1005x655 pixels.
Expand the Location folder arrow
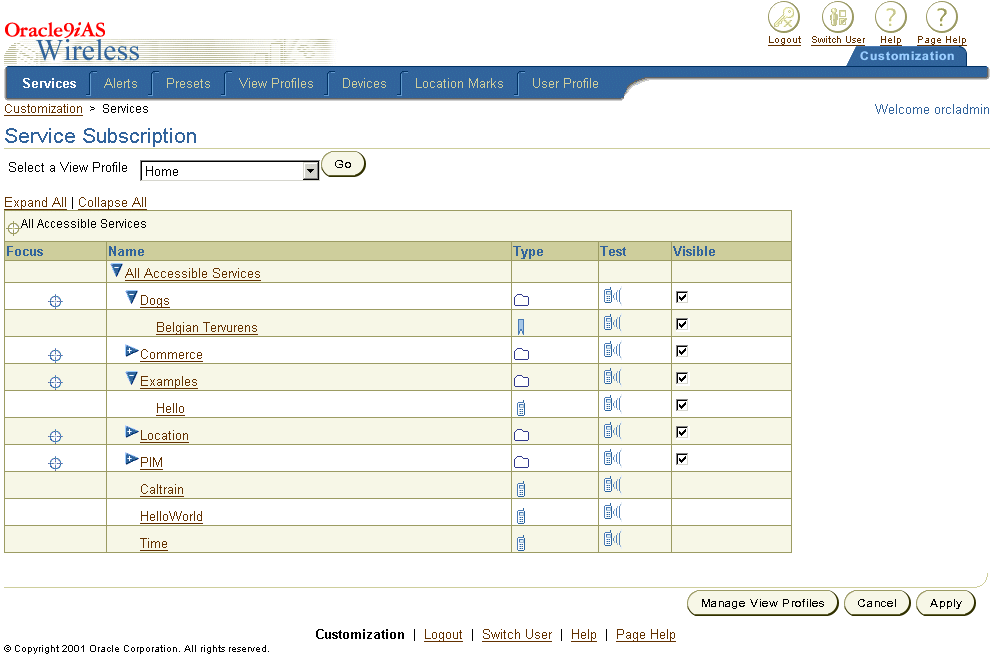132,432
